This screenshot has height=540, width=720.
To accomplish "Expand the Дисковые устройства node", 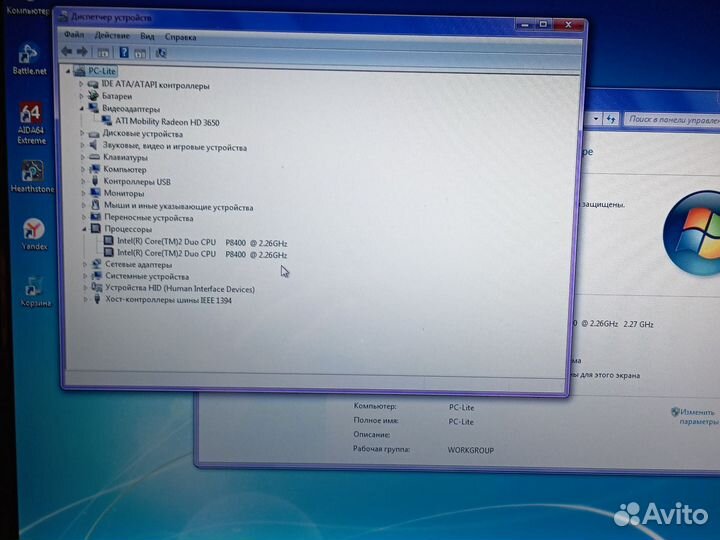I will click(82, 133).
